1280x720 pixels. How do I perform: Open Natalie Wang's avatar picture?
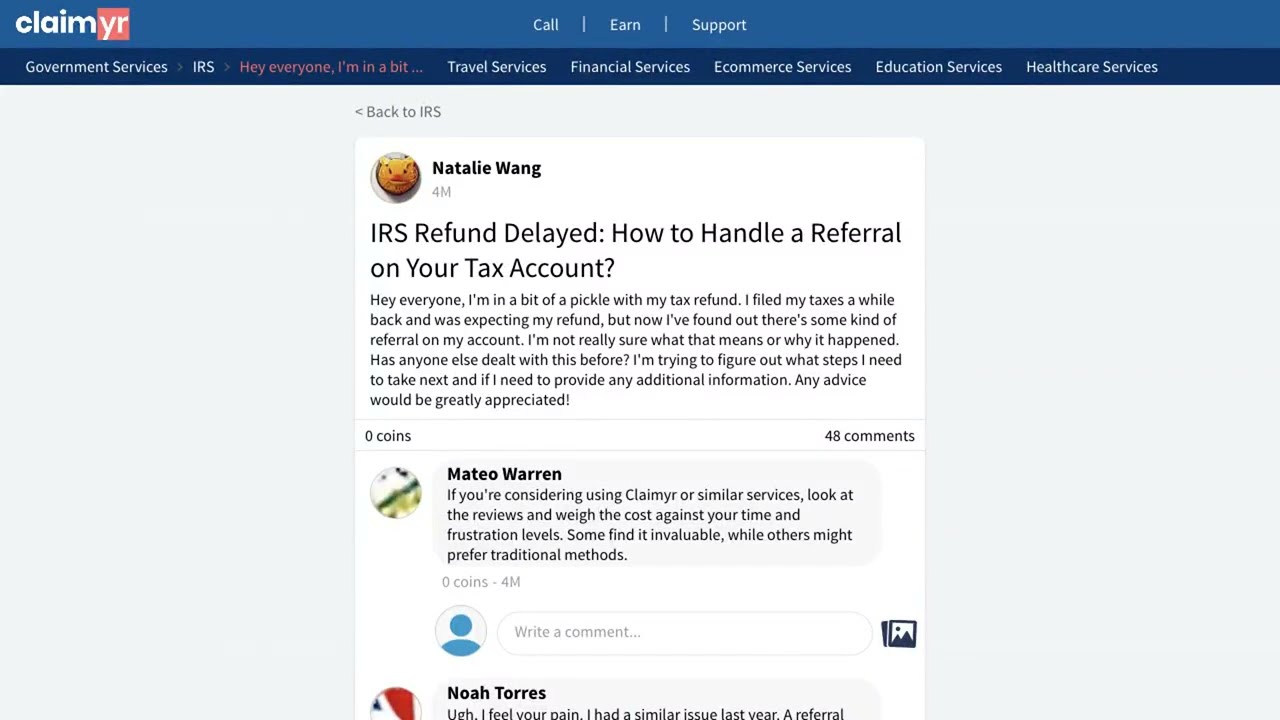396,178
